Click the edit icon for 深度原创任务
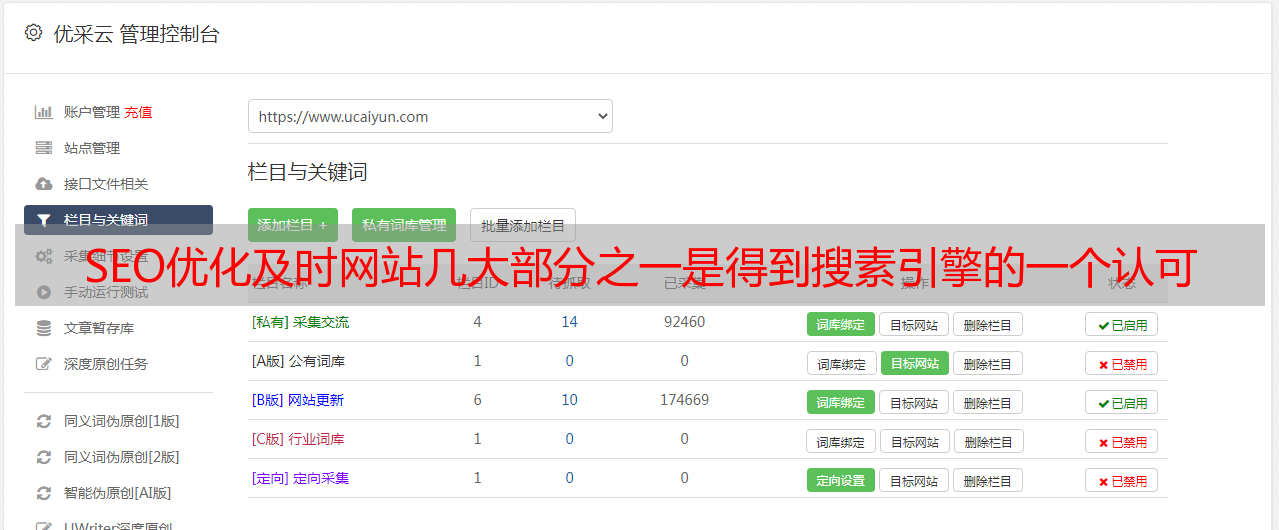Screen dimensions: 1279x530 click(x=43, y=364)
